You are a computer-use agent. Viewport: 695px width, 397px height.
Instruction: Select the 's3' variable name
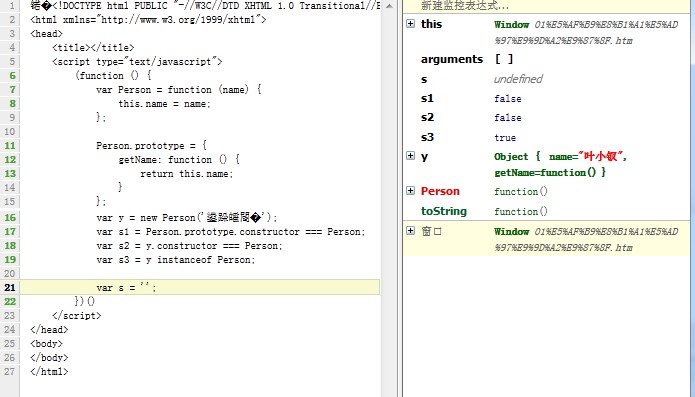tap(427, 137)
